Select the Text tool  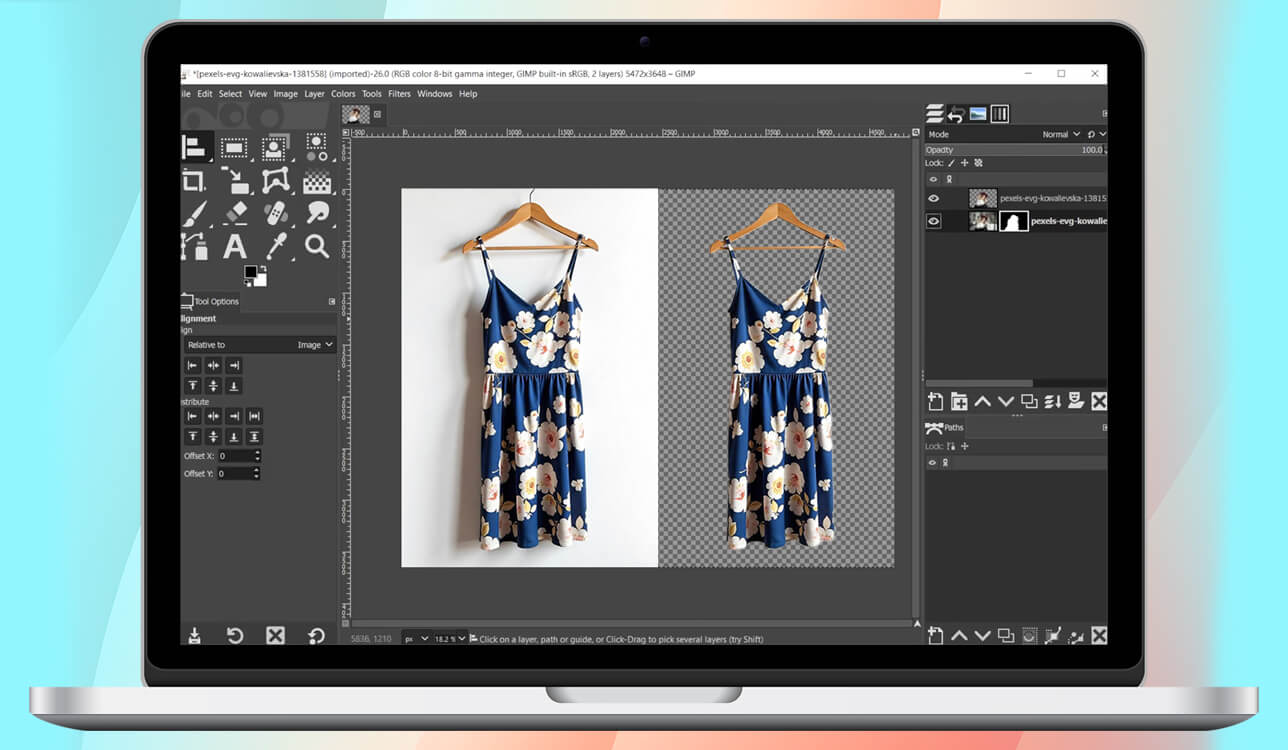pyautogui.click(x=234, y=245)
